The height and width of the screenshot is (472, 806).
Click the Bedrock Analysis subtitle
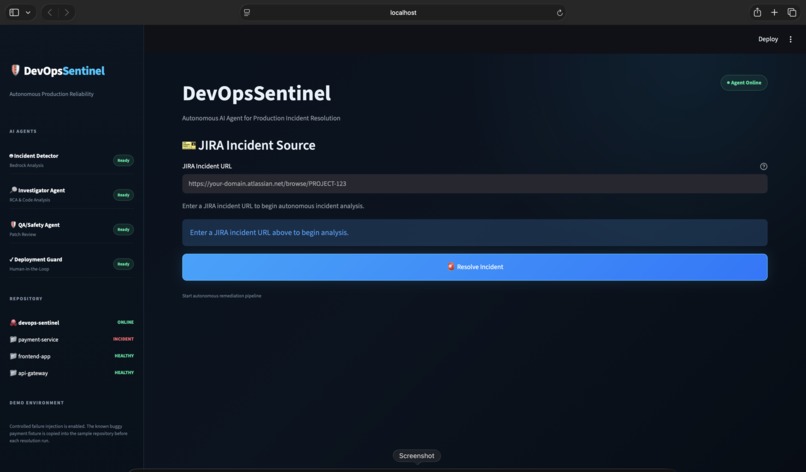click(26, 166)
